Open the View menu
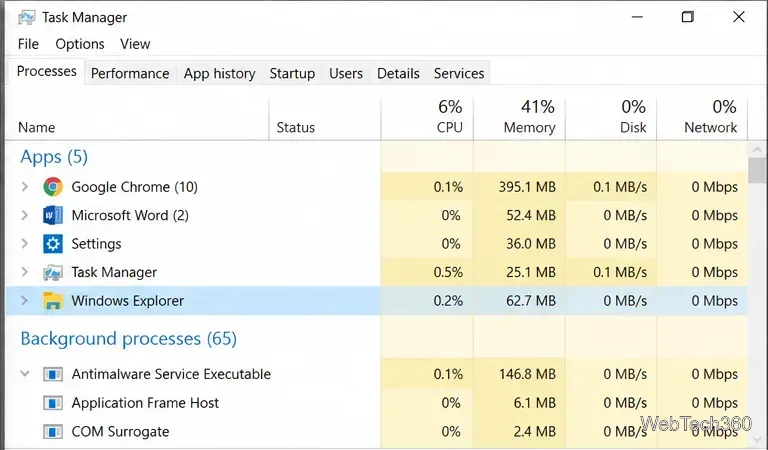 pos(135,44)
